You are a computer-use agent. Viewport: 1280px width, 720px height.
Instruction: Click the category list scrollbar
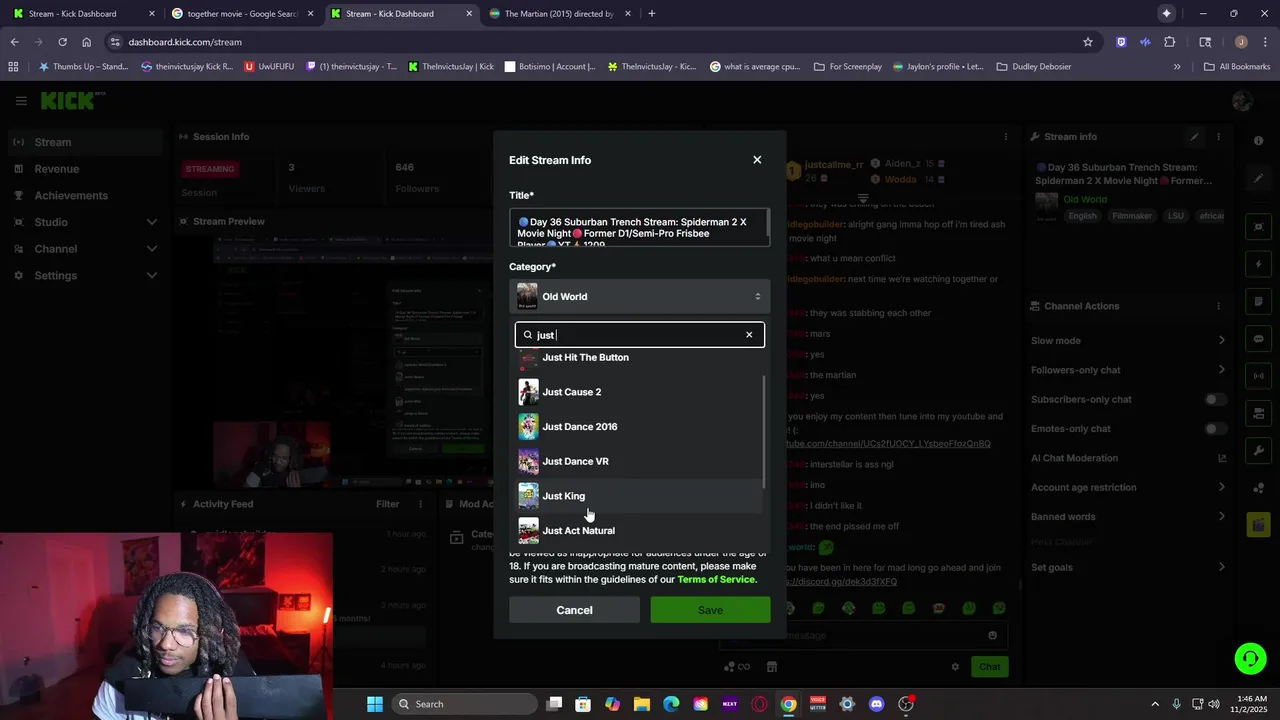(x=765, y=432)
